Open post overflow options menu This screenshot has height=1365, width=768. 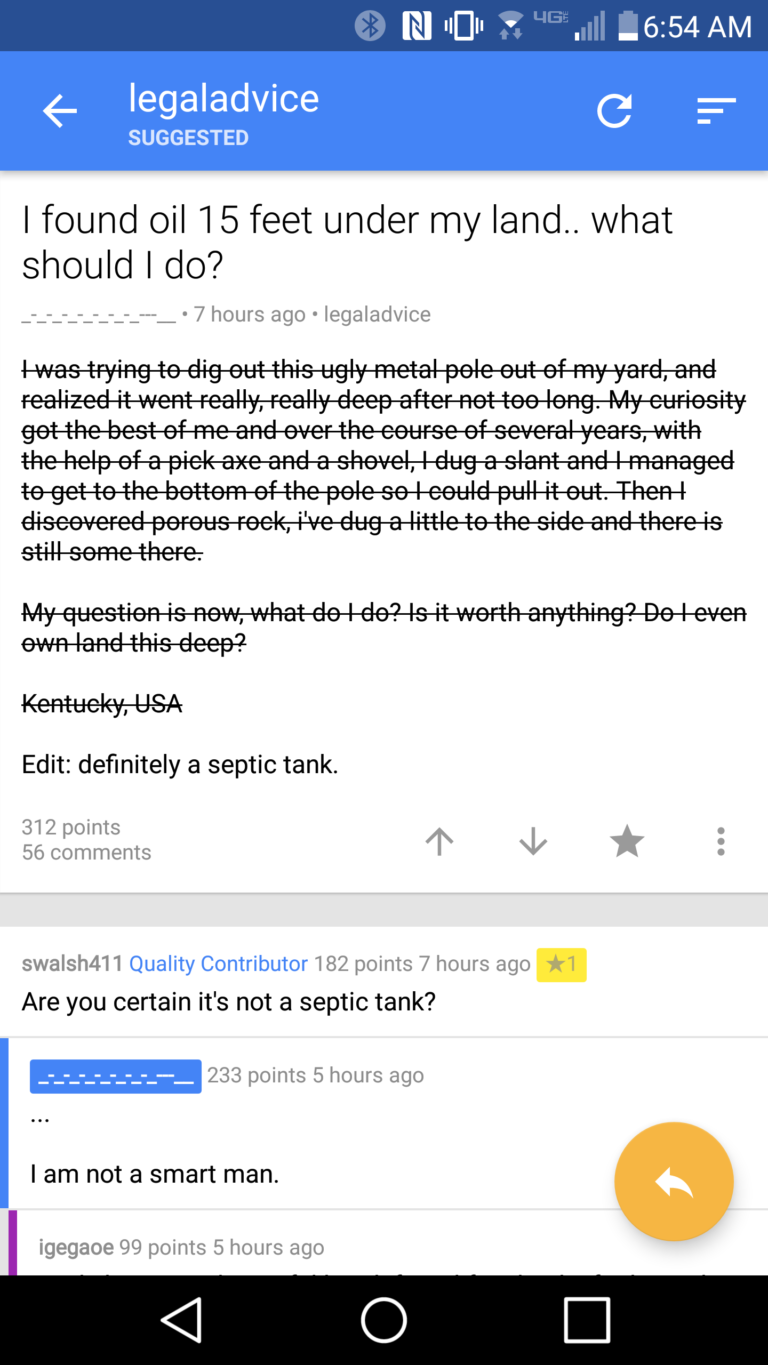click(x=720, y=841)
